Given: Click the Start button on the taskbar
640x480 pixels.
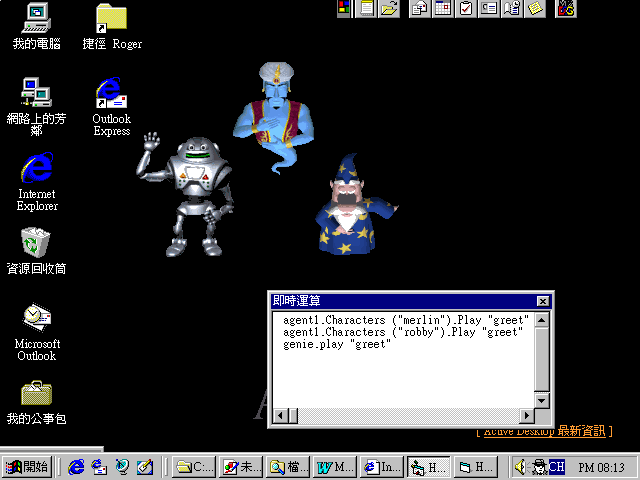Looking at the screenshot, I should click(27, 466).
